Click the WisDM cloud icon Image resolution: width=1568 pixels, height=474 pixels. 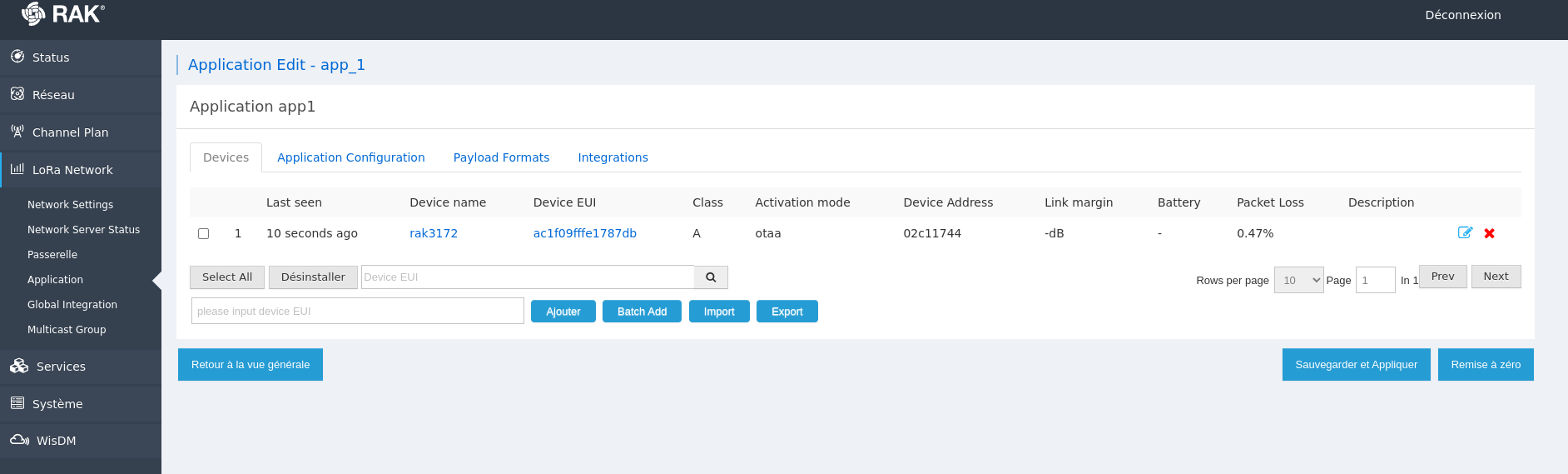[x=19, y=440]
